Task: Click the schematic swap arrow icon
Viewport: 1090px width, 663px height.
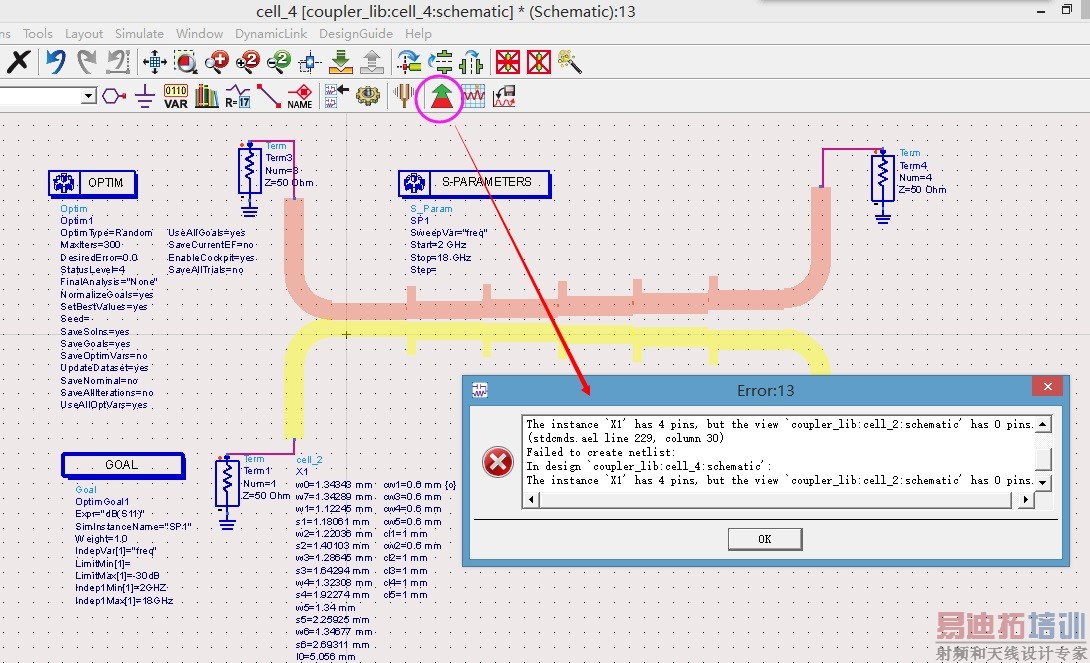Action: click(336, 96)
